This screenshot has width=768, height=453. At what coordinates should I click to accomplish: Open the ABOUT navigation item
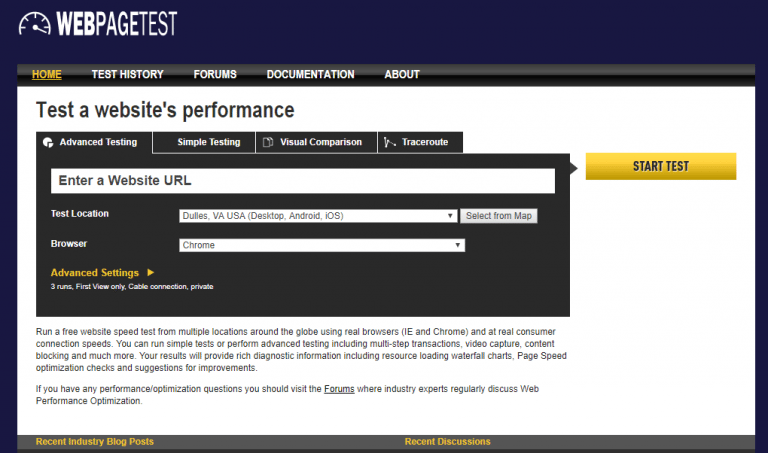click(402, 74)
